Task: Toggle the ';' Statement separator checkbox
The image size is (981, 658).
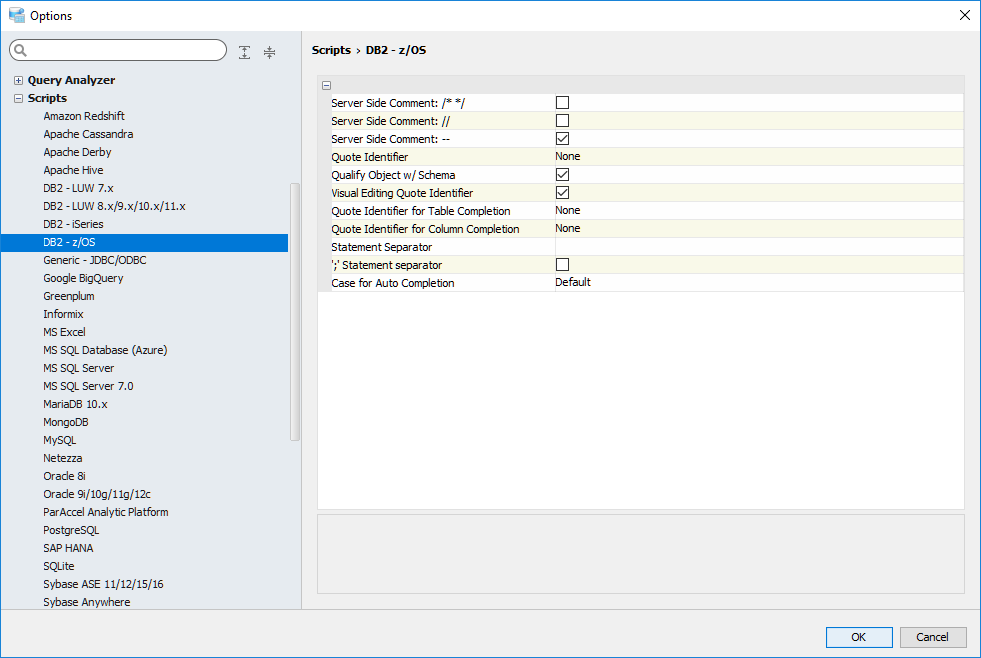Action: tap(562, 265)
